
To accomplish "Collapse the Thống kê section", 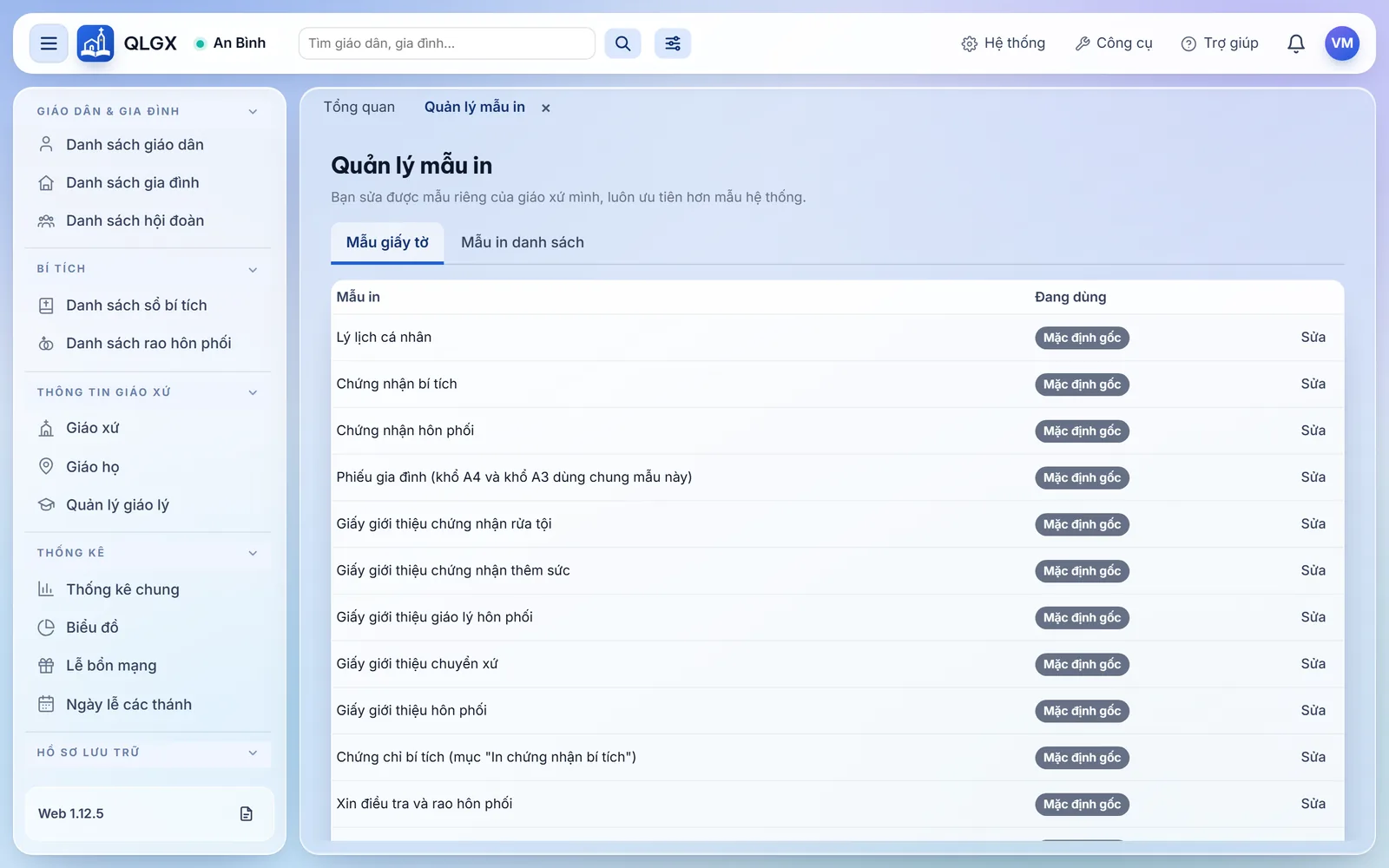I will 253,553.
